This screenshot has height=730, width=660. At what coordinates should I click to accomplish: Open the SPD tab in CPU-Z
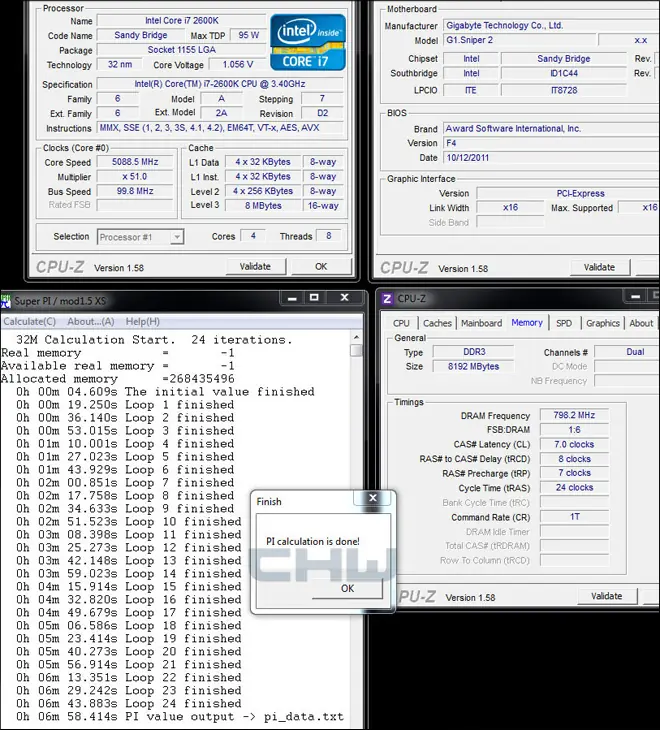tap(564, 323)
